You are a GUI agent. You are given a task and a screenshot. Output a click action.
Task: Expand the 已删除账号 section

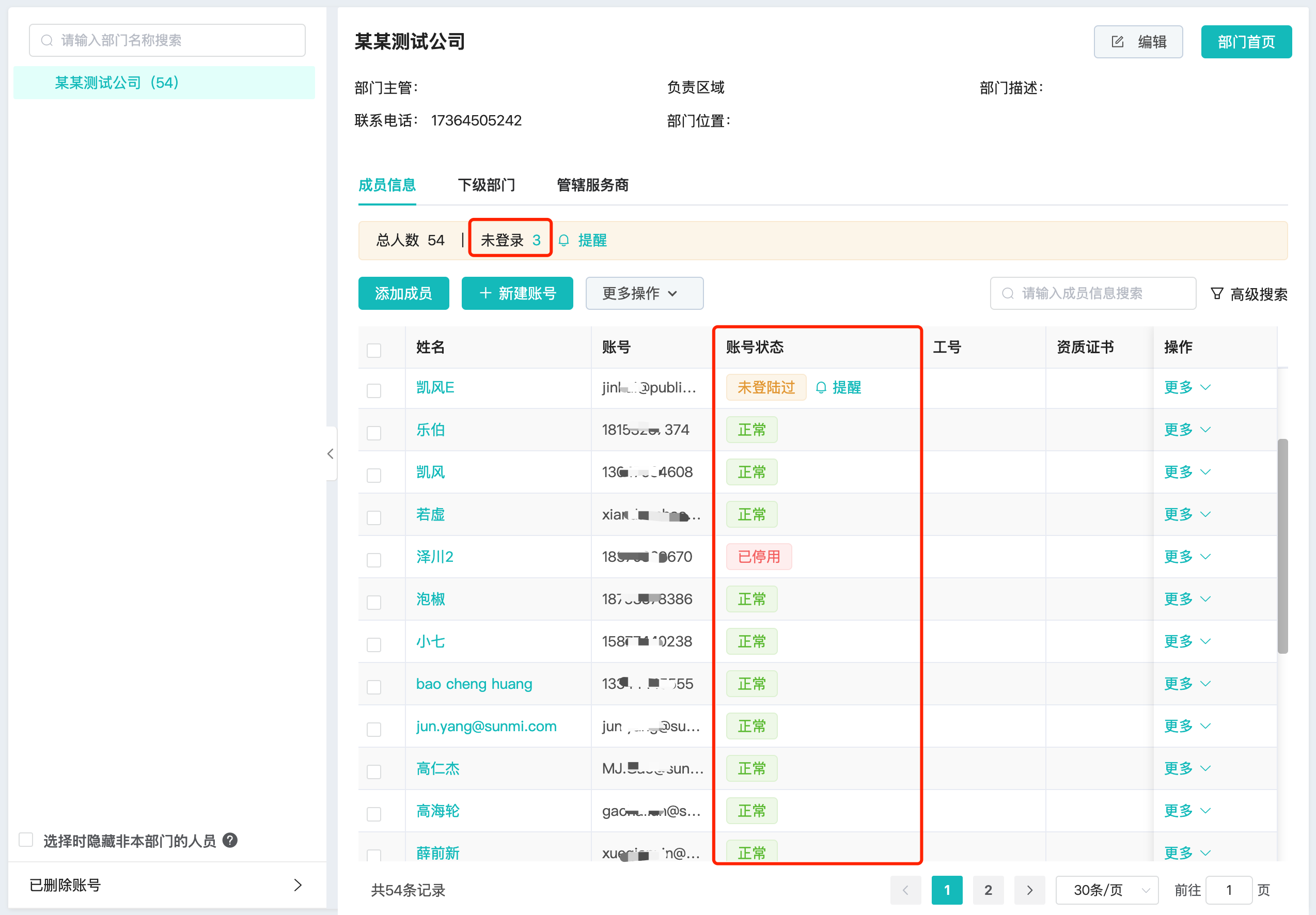[167, 885]
